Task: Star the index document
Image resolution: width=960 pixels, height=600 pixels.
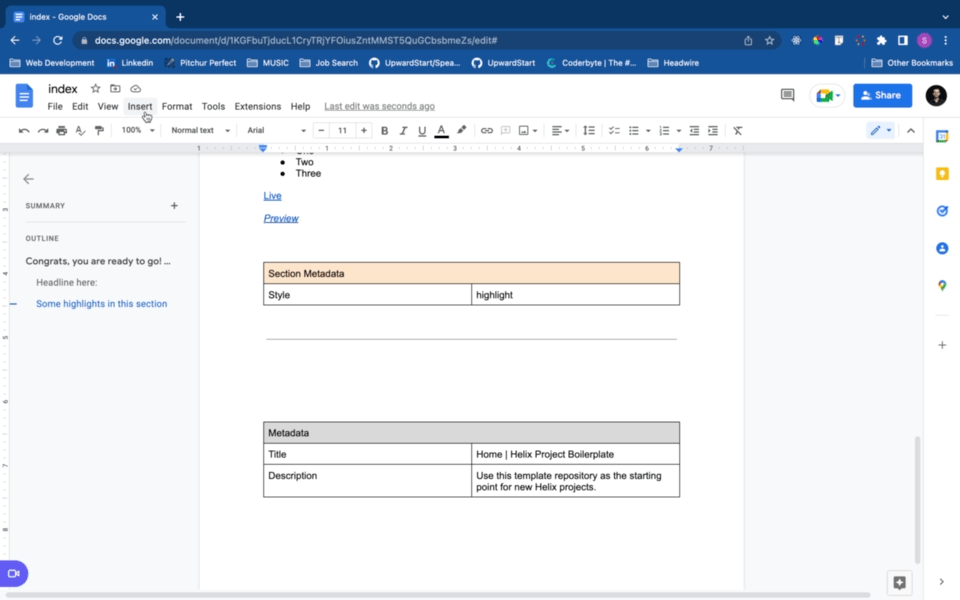Action: click(x=96, y=89)
